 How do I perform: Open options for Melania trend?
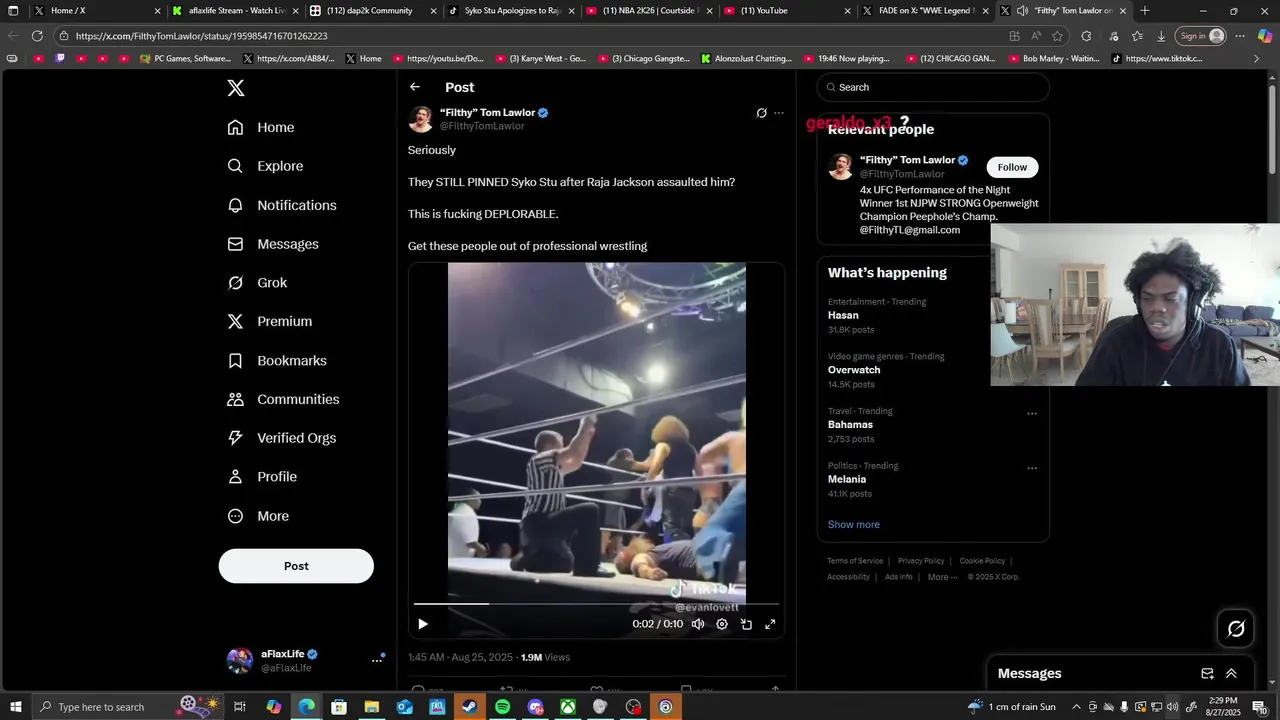pos(1032,468)
